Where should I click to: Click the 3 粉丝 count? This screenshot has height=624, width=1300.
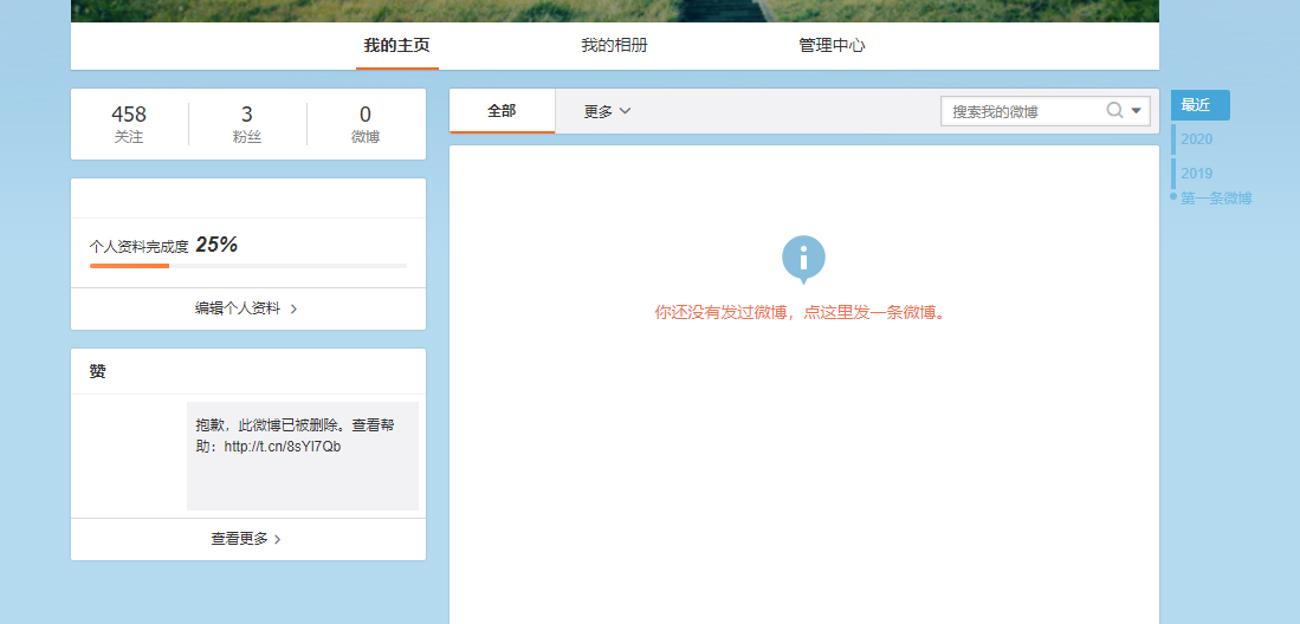(x=246, y=123)
